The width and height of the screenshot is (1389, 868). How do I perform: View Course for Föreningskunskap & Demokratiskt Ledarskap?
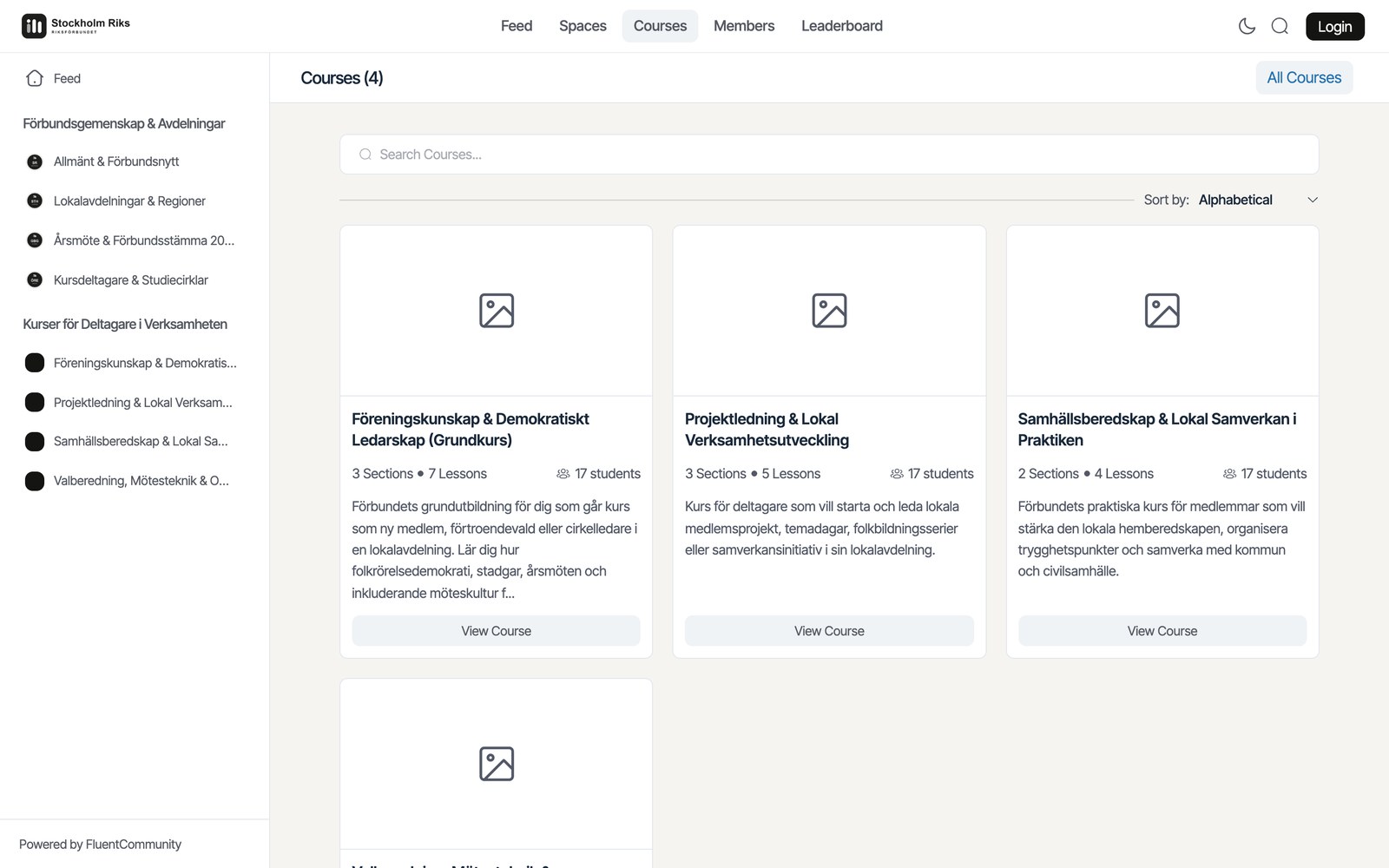[496, 631]
